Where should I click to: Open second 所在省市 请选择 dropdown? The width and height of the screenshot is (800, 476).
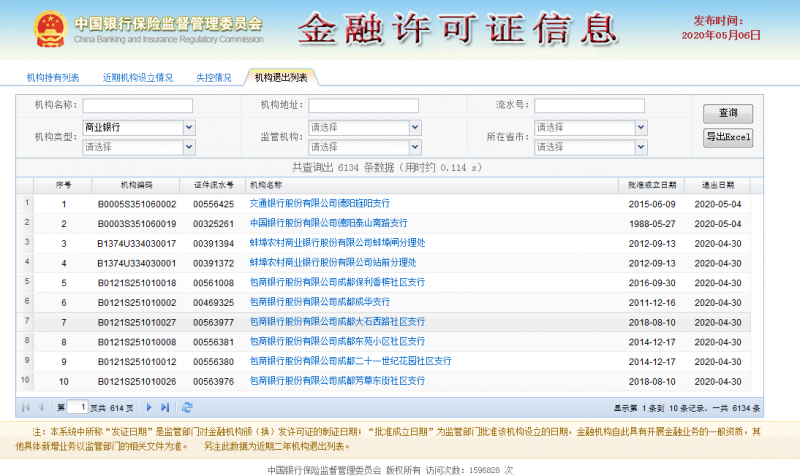pyautogui.click(x=641, y=147)
